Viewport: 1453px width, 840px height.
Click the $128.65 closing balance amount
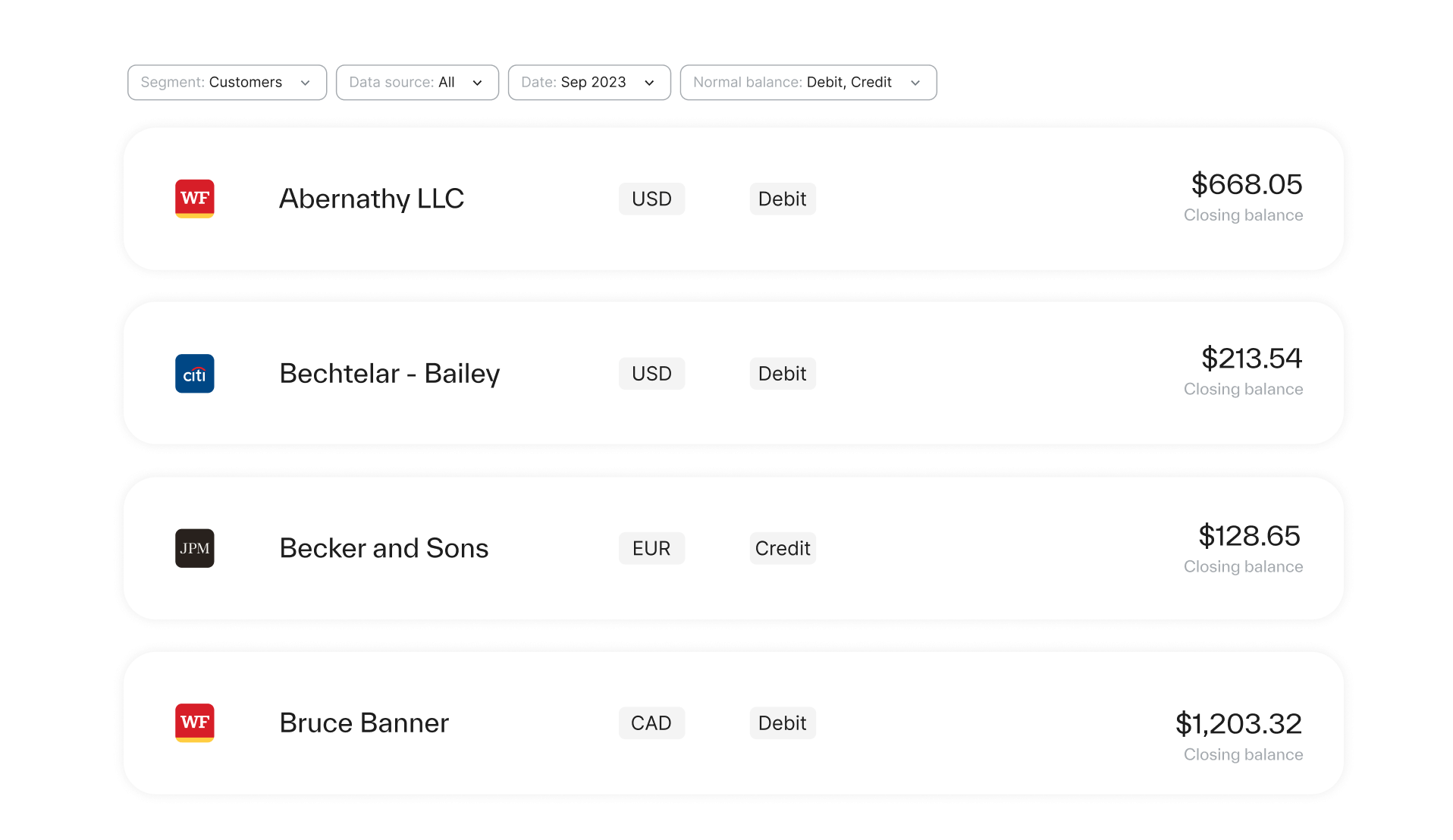click(x=1249, y=536)
